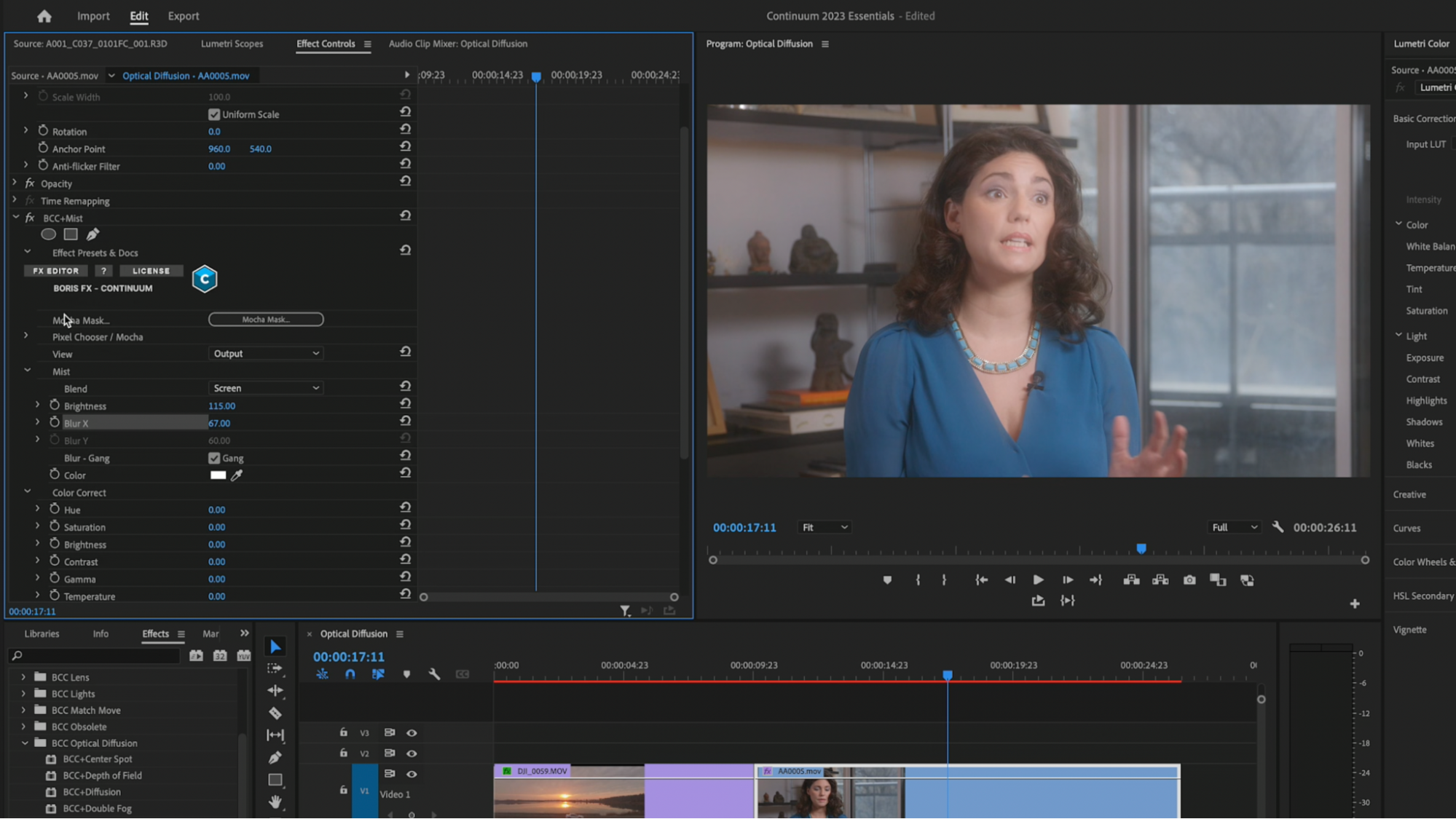Image resolution: width=1456 pixels, height=819 pixels.
Task: Open the Info panel tab
Action: [101, 634]
